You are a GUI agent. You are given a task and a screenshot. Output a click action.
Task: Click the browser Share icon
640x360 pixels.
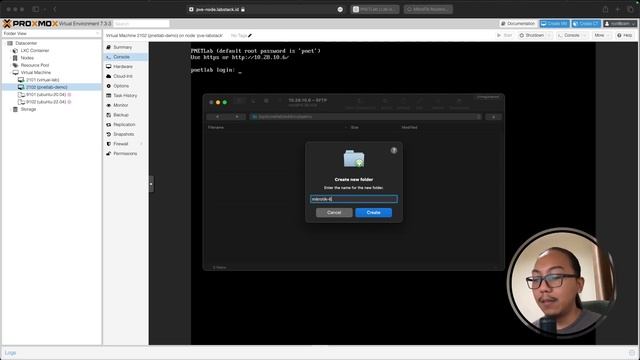605,9
